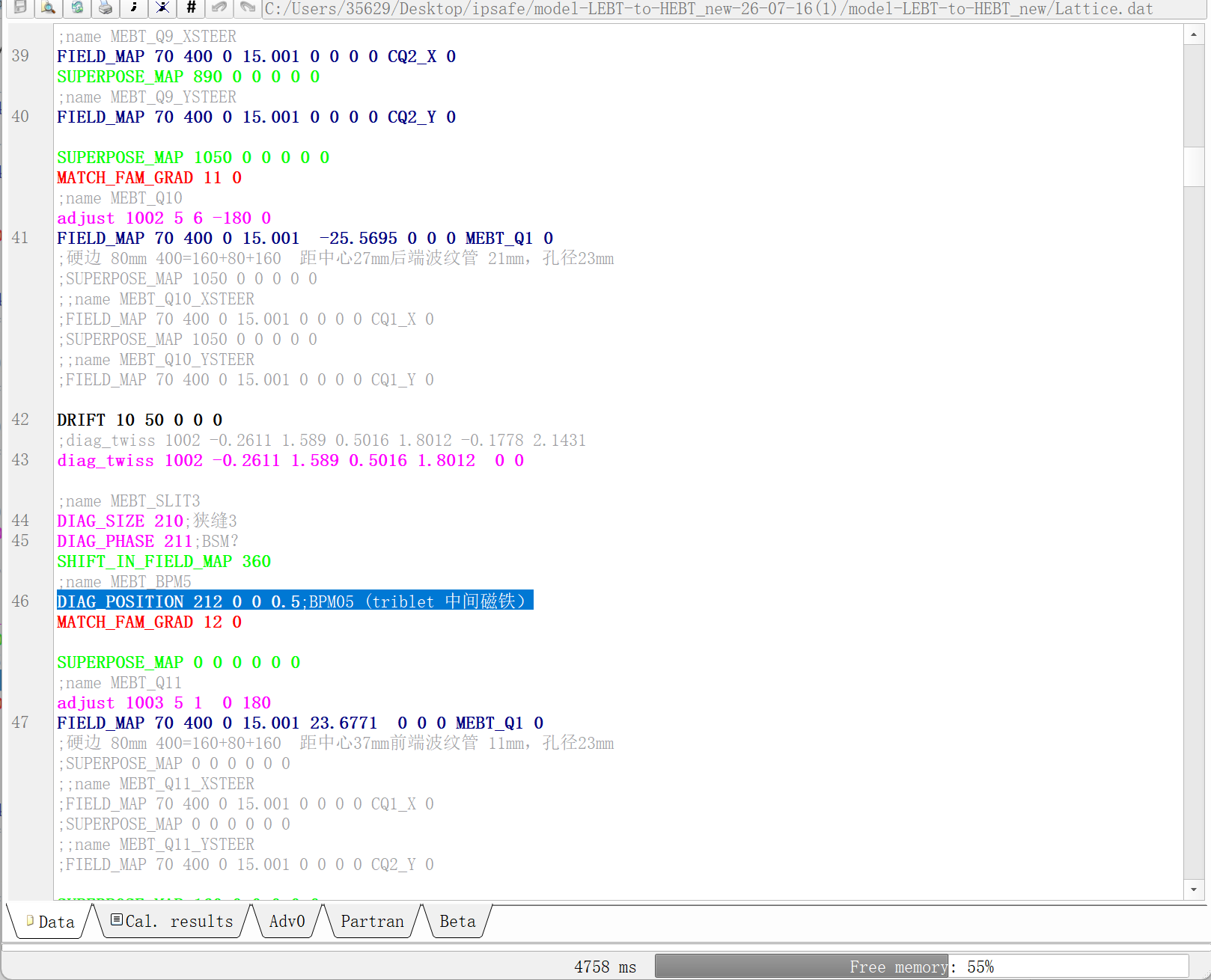This screenshot has height=980, width=1211.
Task: Click the Free memory progress bar
Action: (x=921, y=966)
